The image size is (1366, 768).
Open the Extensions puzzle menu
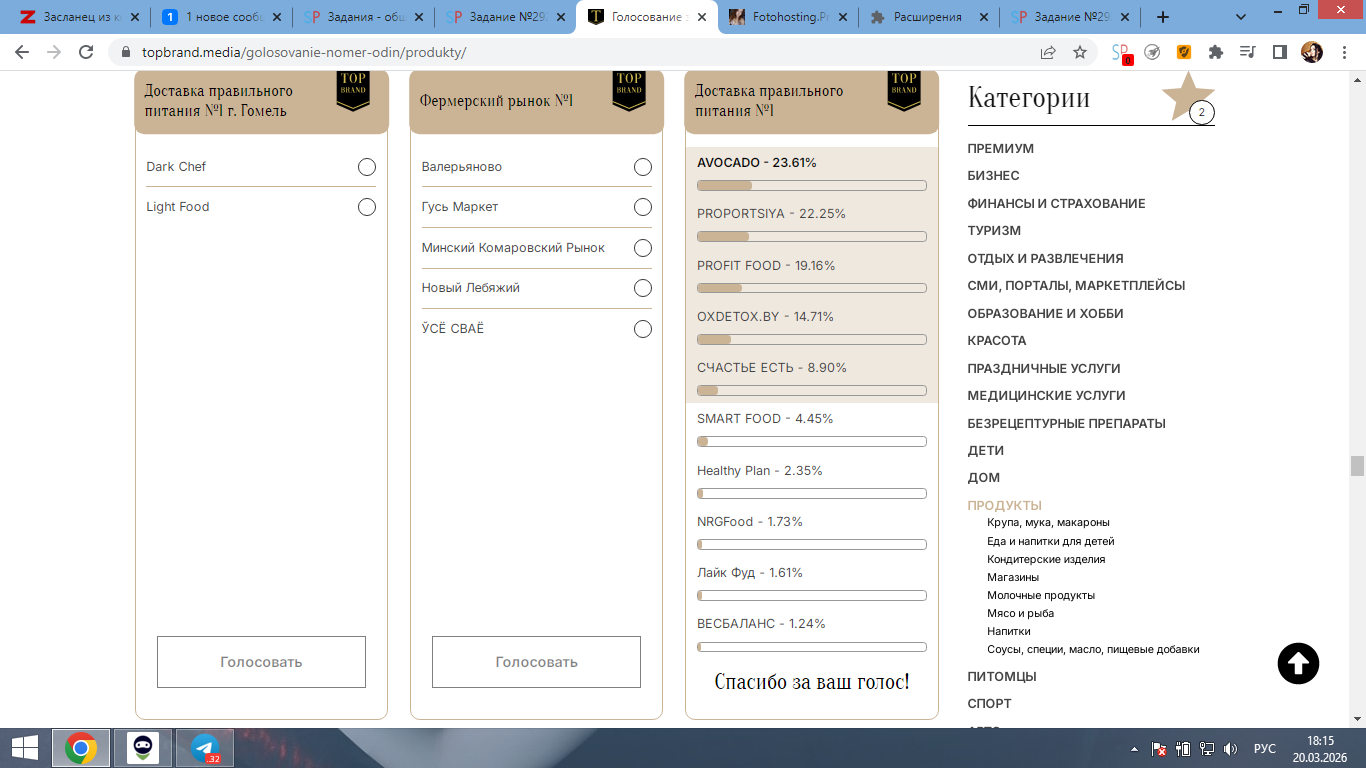click(x=1216, y=53)
